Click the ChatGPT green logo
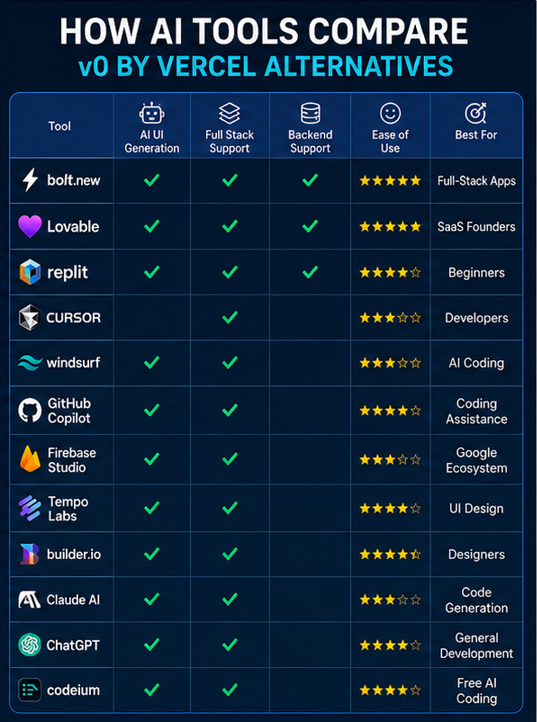The width and height of the screenshot is (537, 722). click(x=30, y=645)
